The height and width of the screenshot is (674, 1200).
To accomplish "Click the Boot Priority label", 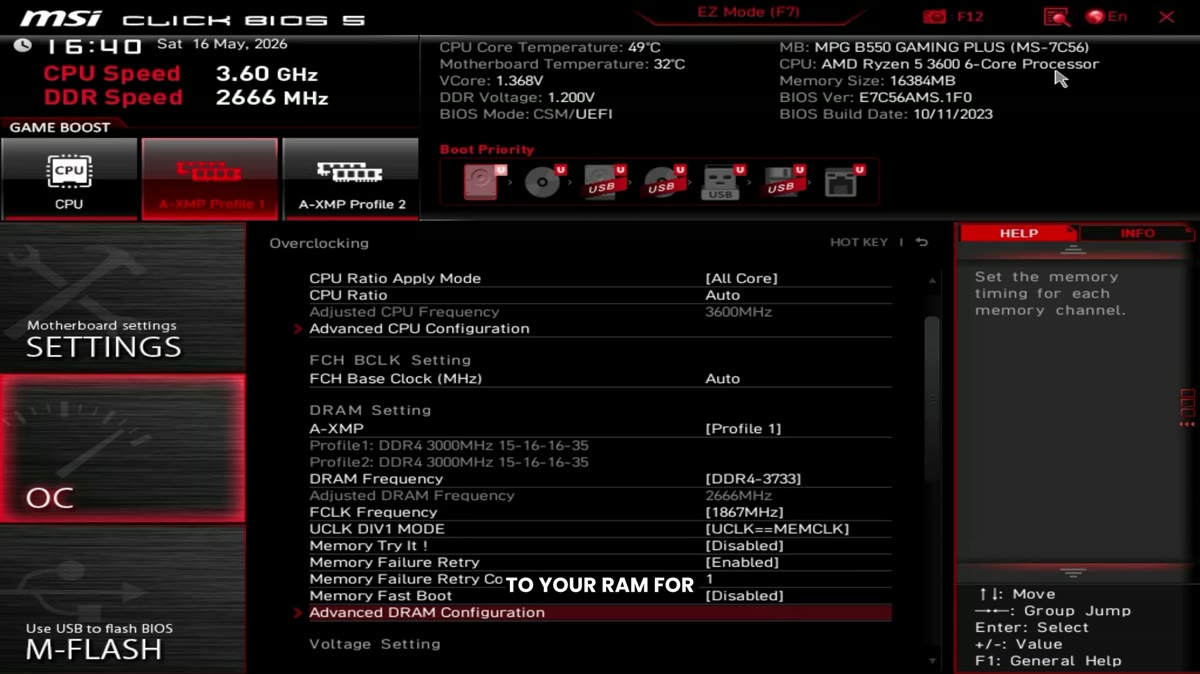I will (487, 149).
